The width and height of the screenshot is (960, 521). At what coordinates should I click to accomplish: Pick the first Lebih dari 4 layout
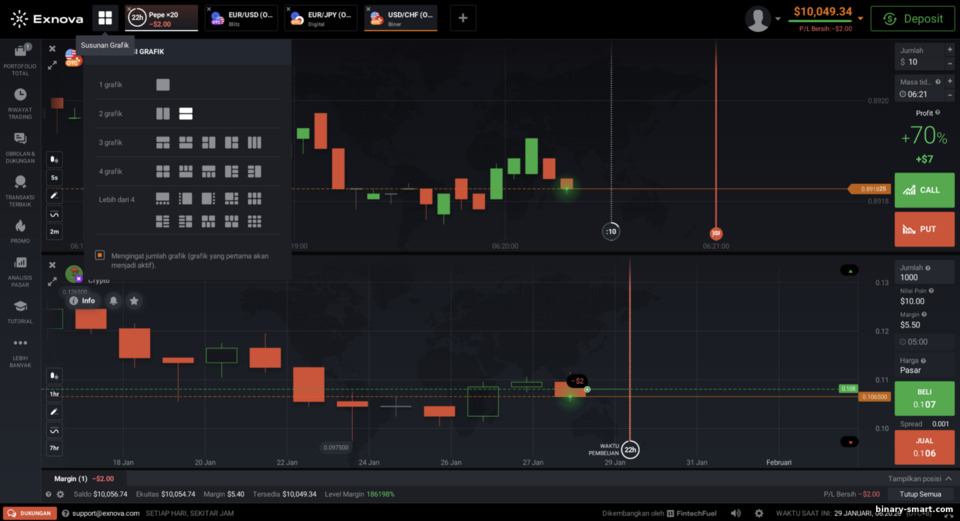[x=163, y=198]
